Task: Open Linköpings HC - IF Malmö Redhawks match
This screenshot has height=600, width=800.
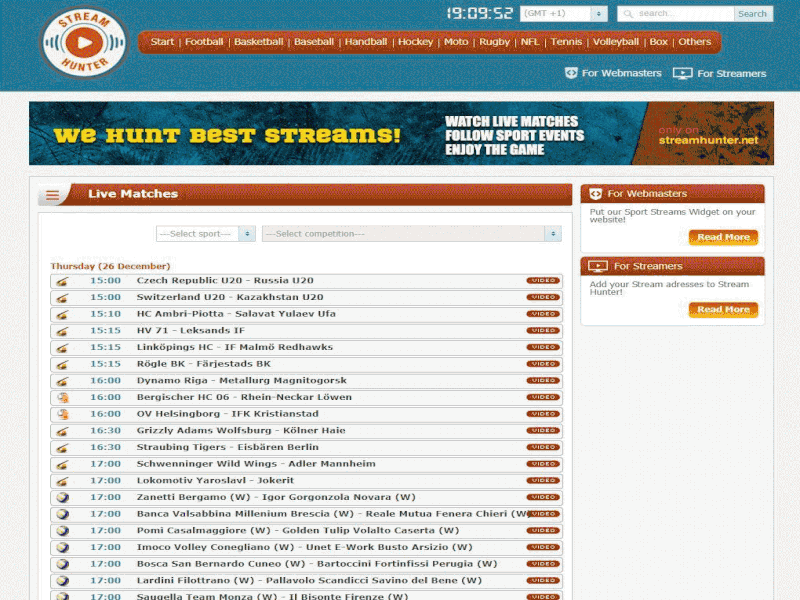Action: [x=235, y=347]
